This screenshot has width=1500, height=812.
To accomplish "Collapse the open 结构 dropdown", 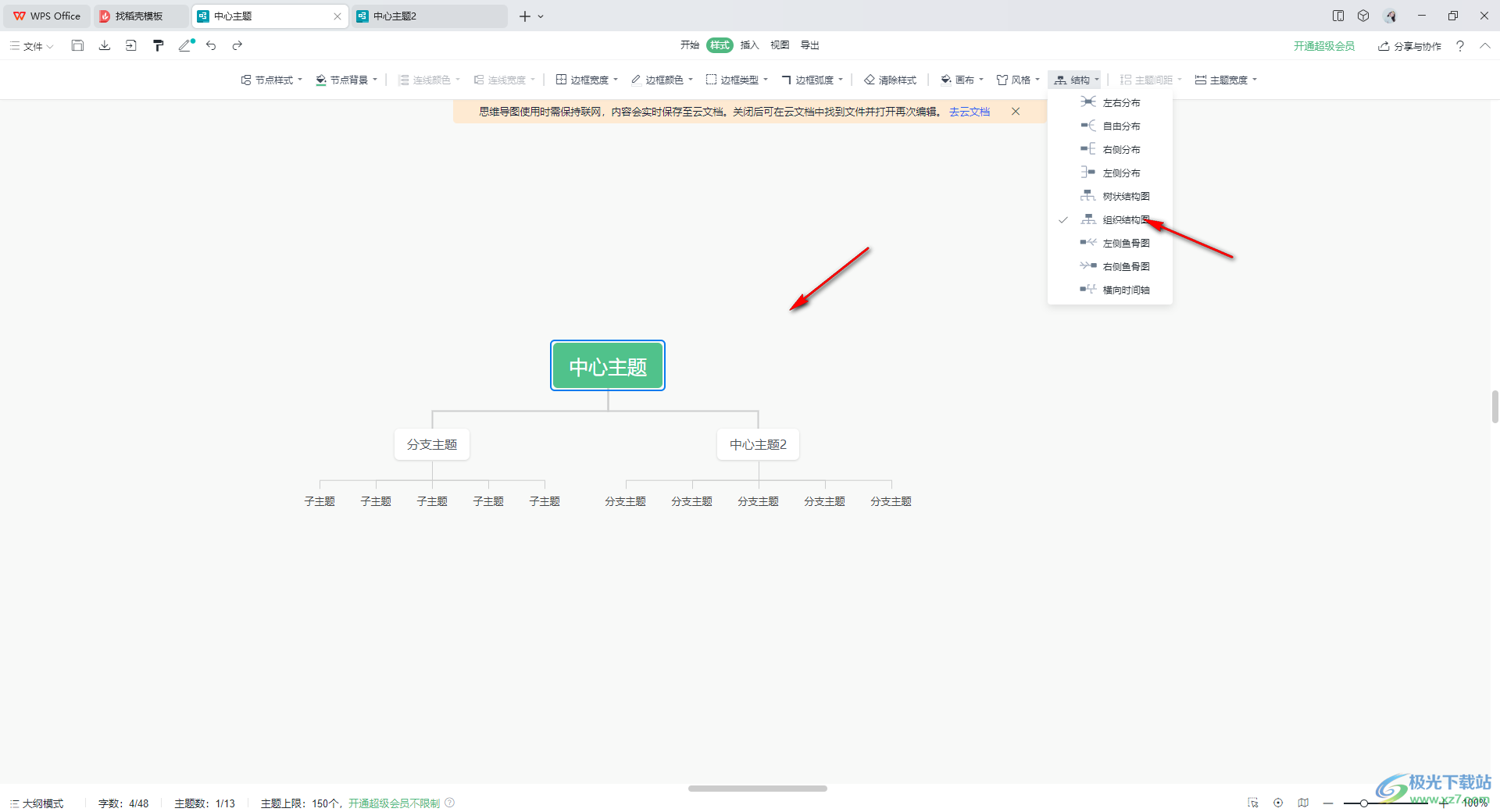I will point(1076,80).
